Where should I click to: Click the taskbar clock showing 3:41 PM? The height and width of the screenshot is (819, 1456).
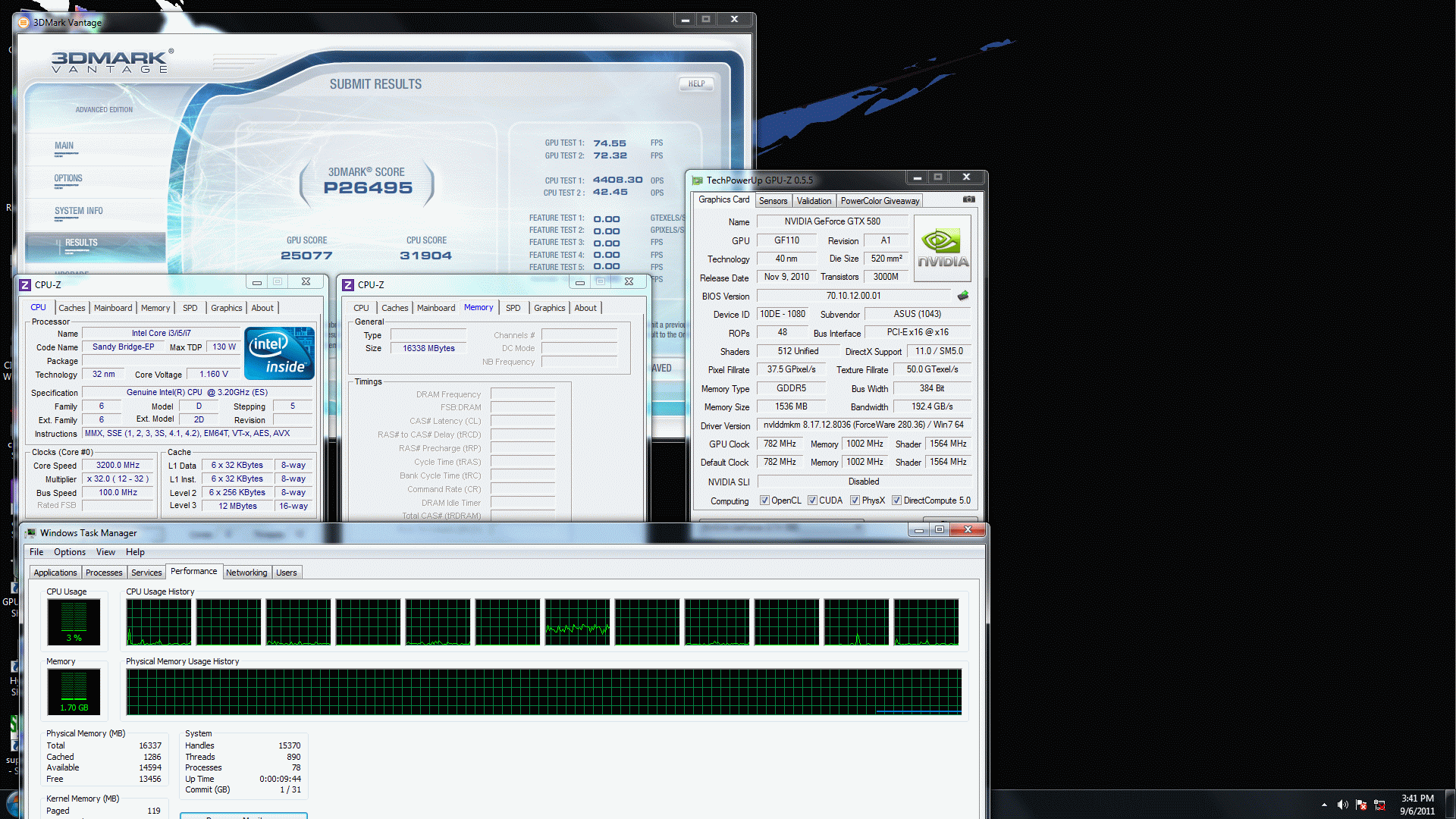pyautogui.click(x=1417, y=805)
